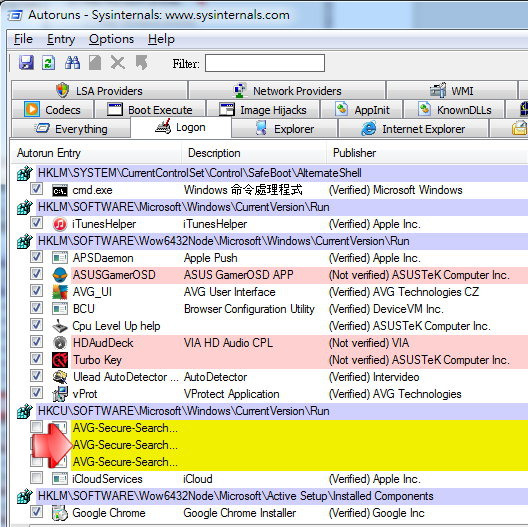This screenshot has height=527, width=528.
Task: Click 'Browser Configuration Utility' description text
Action: click(x=249, y=309)
